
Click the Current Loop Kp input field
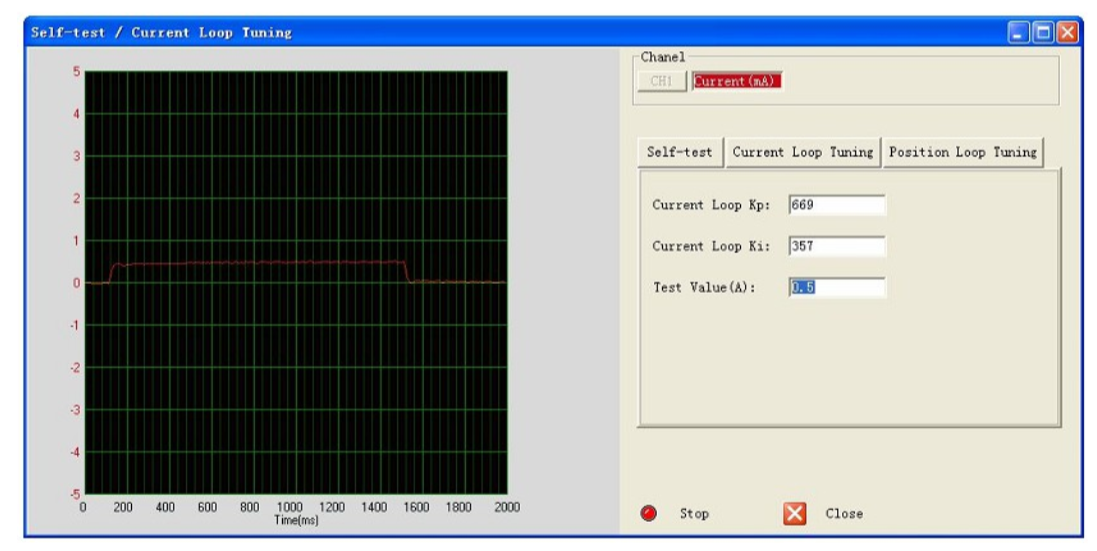tap(837, 205)
